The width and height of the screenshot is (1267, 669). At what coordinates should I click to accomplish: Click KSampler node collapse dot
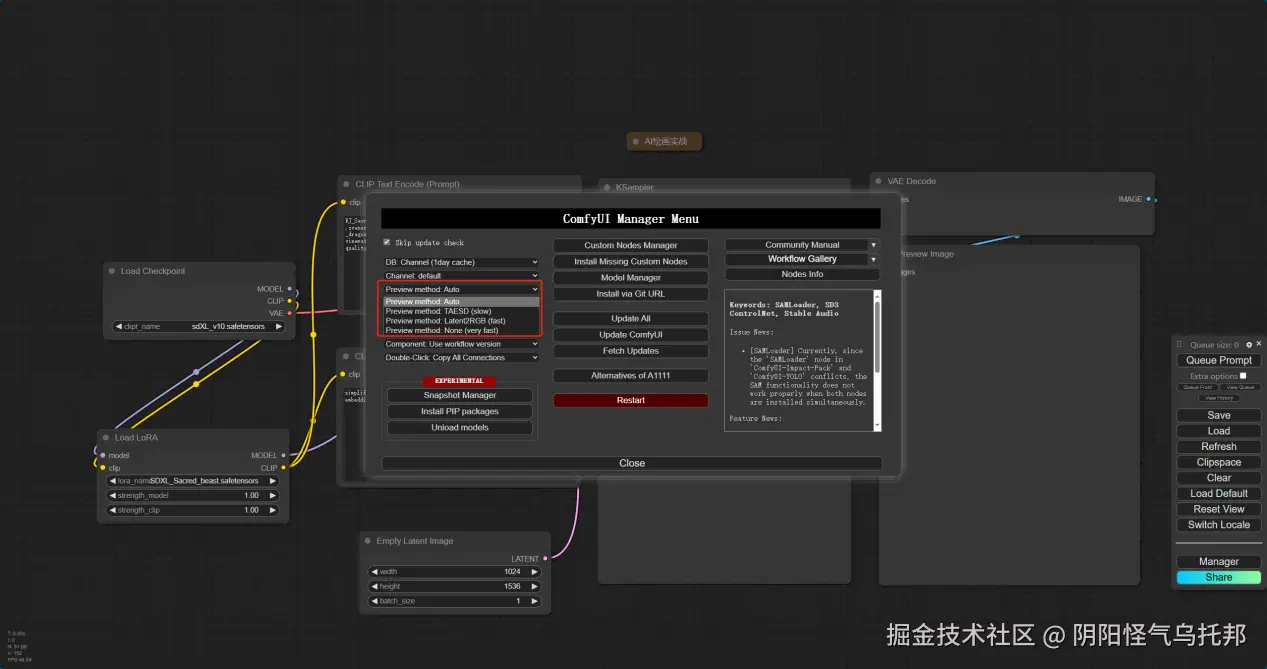pyautogui.click(x=606, y=186)
